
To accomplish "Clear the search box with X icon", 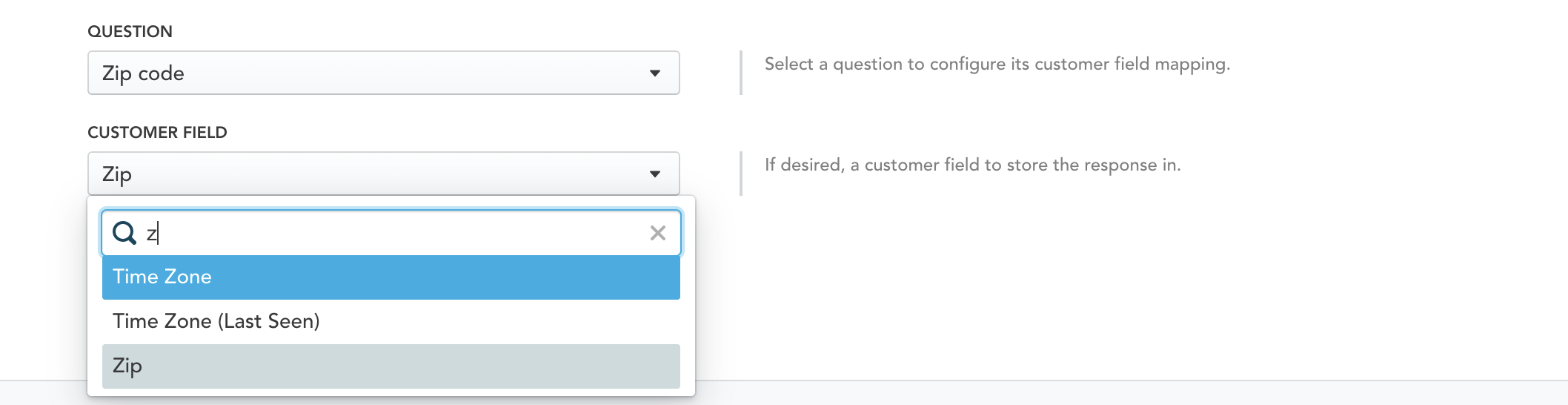I will (657, 233).
